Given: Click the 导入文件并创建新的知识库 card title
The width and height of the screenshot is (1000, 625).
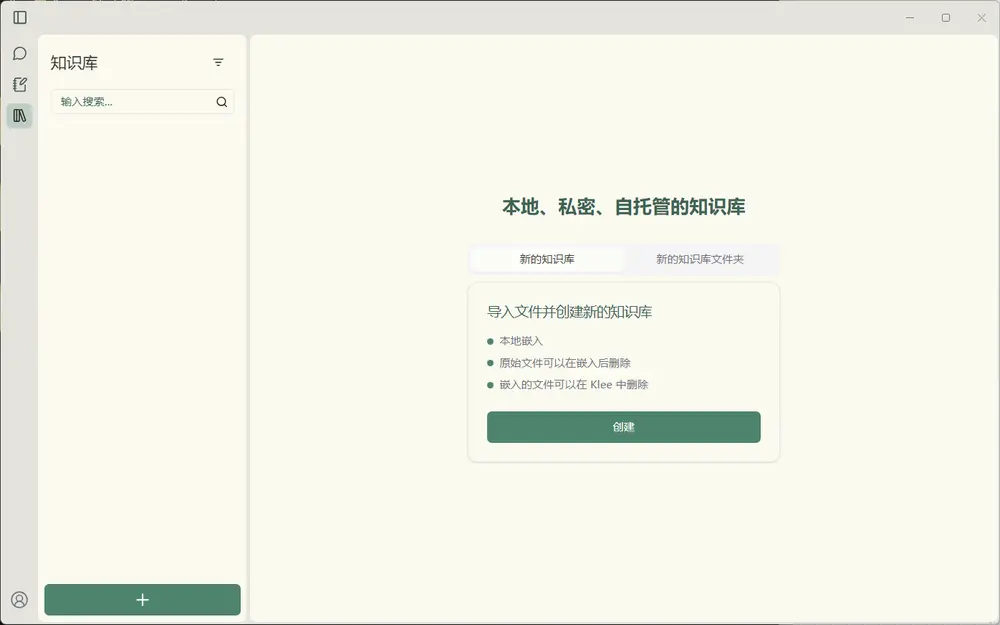Looking at the screenshot, I should (x=570, y=312).
